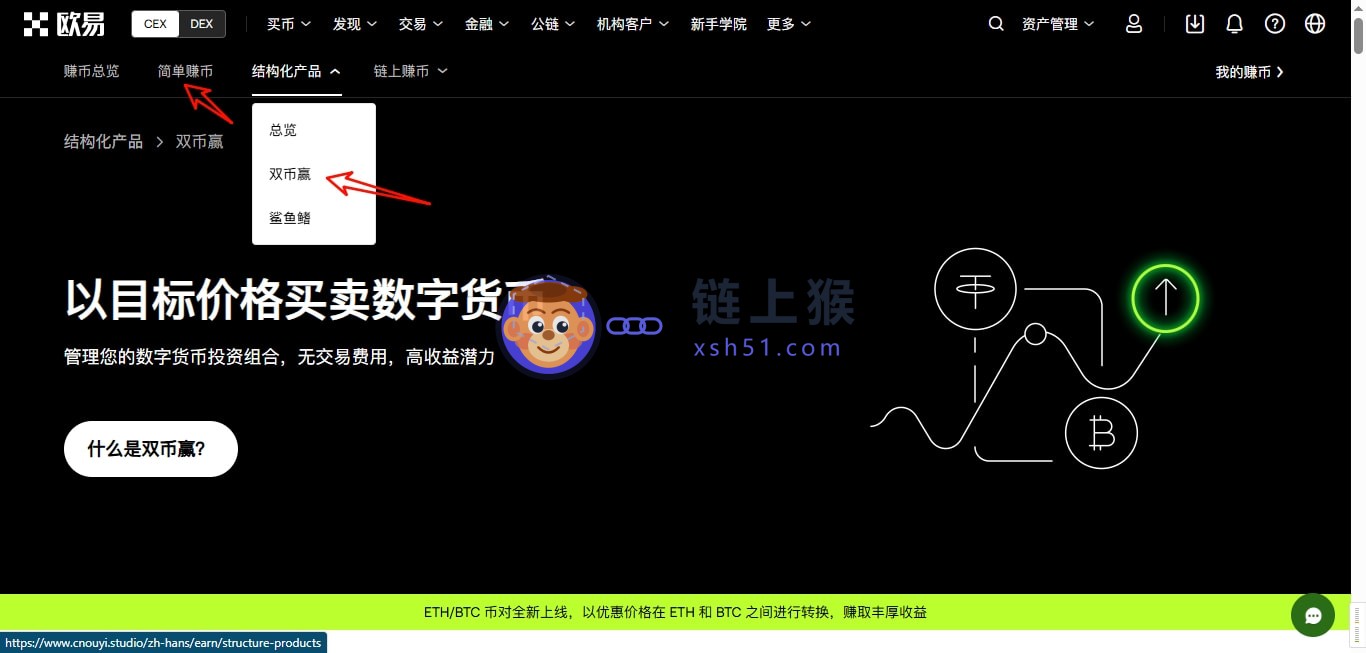Expand the 链上赚币 dropdown

coord(410,71)
